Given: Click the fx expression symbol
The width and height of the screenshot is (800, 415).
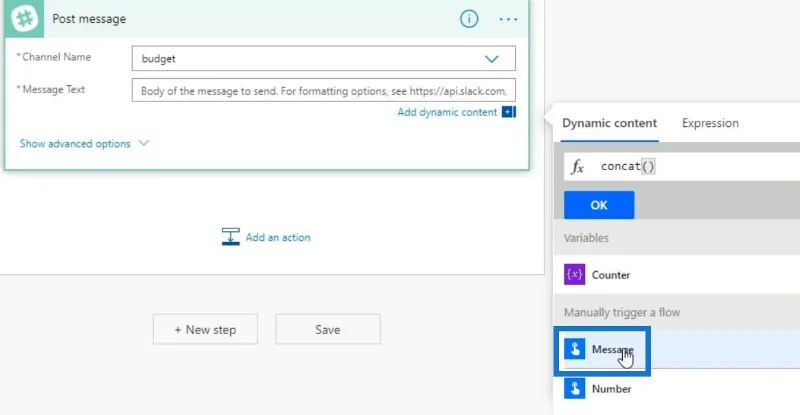Looking at the screenshot, I should [578, 166].
